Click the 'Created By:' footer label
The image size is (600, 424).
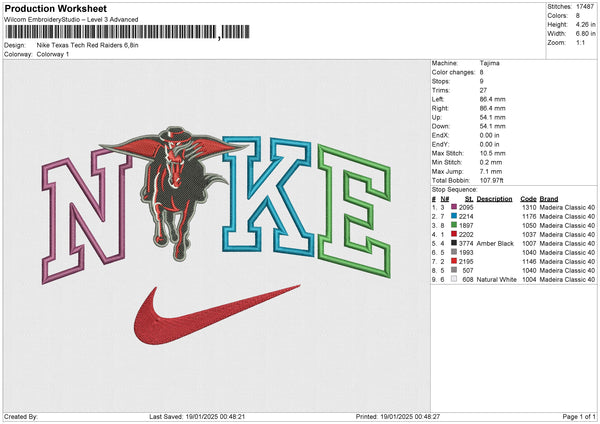[21, 416]
